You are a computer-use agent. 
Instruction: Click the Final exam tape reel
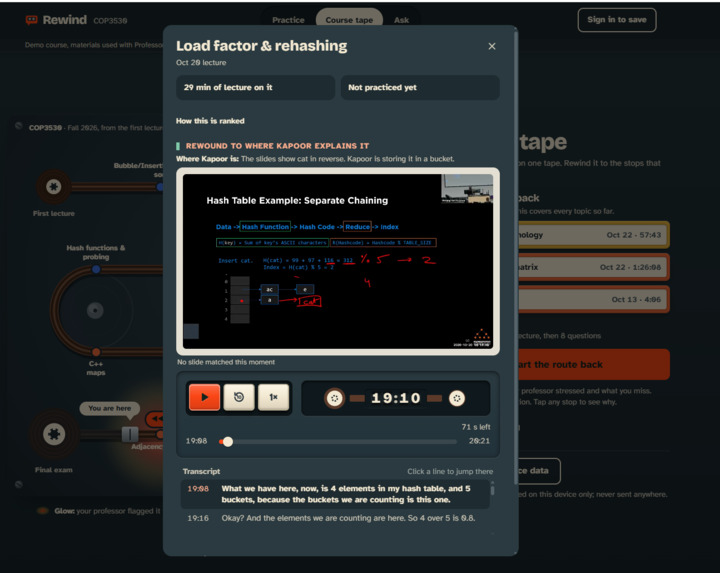click(54, 434)
